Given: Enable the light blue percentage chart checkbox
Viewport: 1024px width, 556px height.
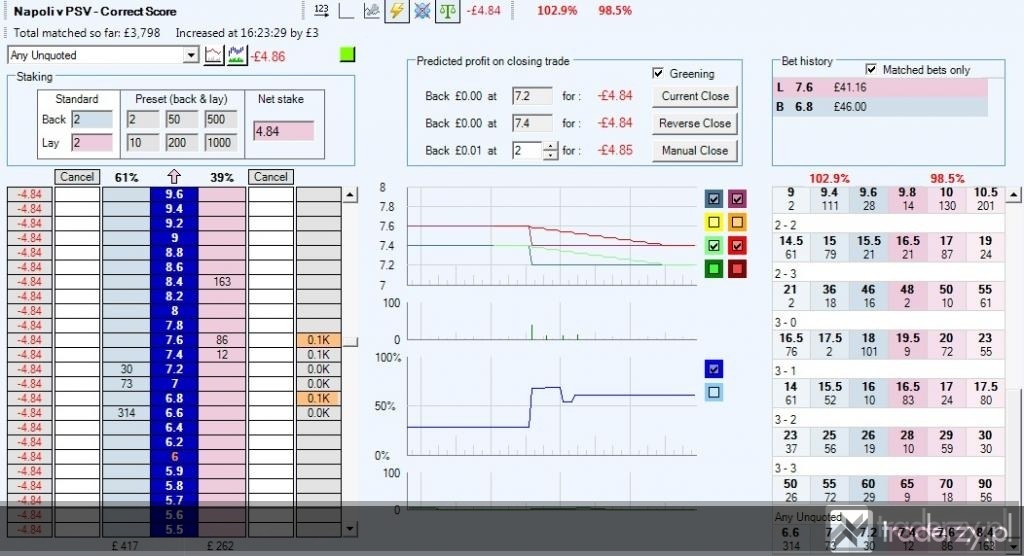Looking at the screenshot, I should pyautogui.click(x=714, y=392).
